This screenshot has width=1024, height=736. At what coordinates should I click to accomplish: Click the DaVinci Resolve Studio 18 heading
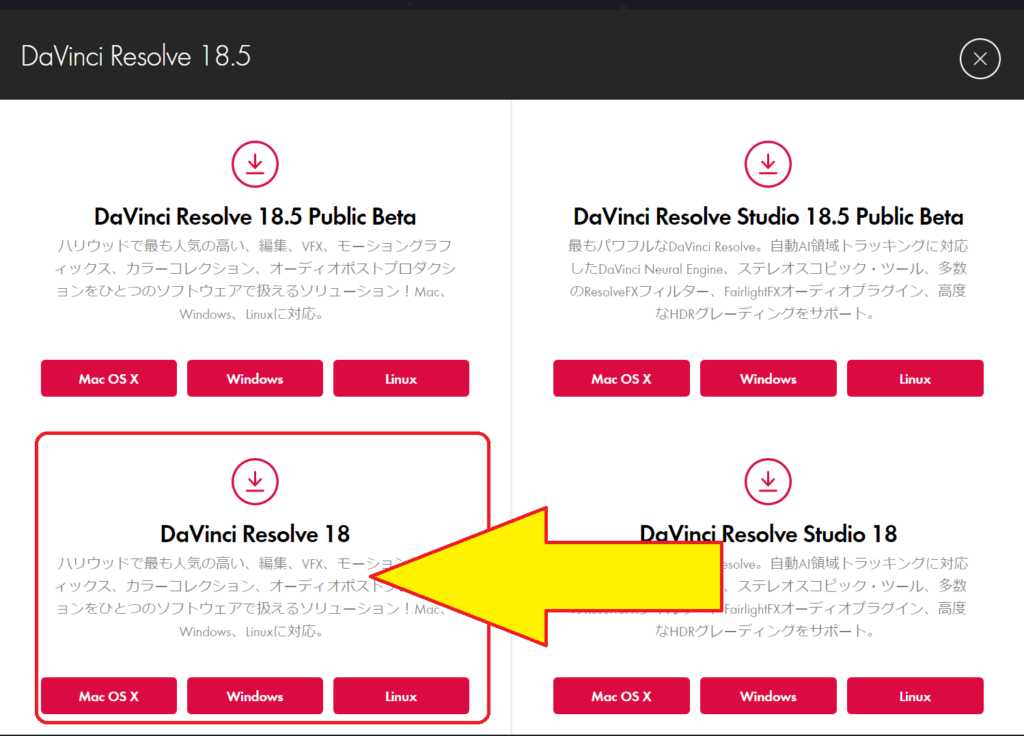768,534
